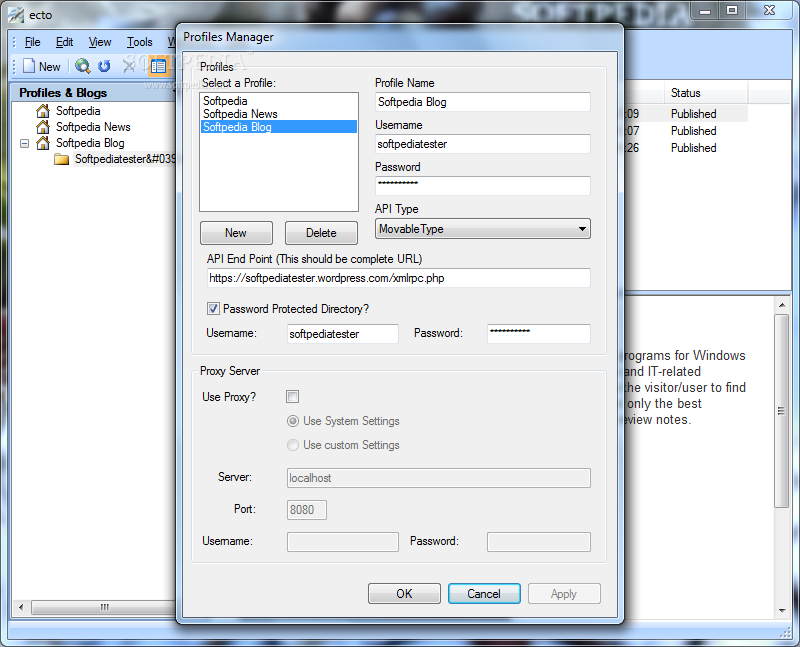The width and height of the screenshot is (800, 647).
Task: Click the proxy Password field
Action: point(539,542)
